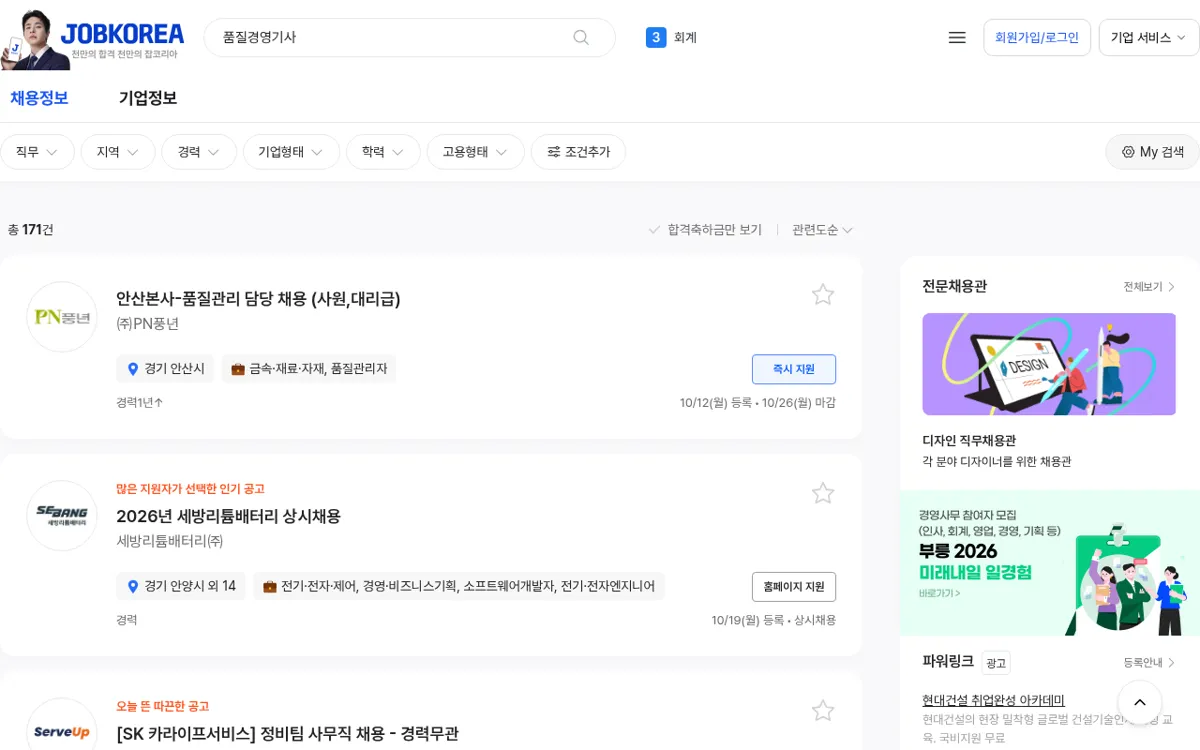Open 파워링크 등록안내 link
1200x750 pixels.
tap(1149, 663)
